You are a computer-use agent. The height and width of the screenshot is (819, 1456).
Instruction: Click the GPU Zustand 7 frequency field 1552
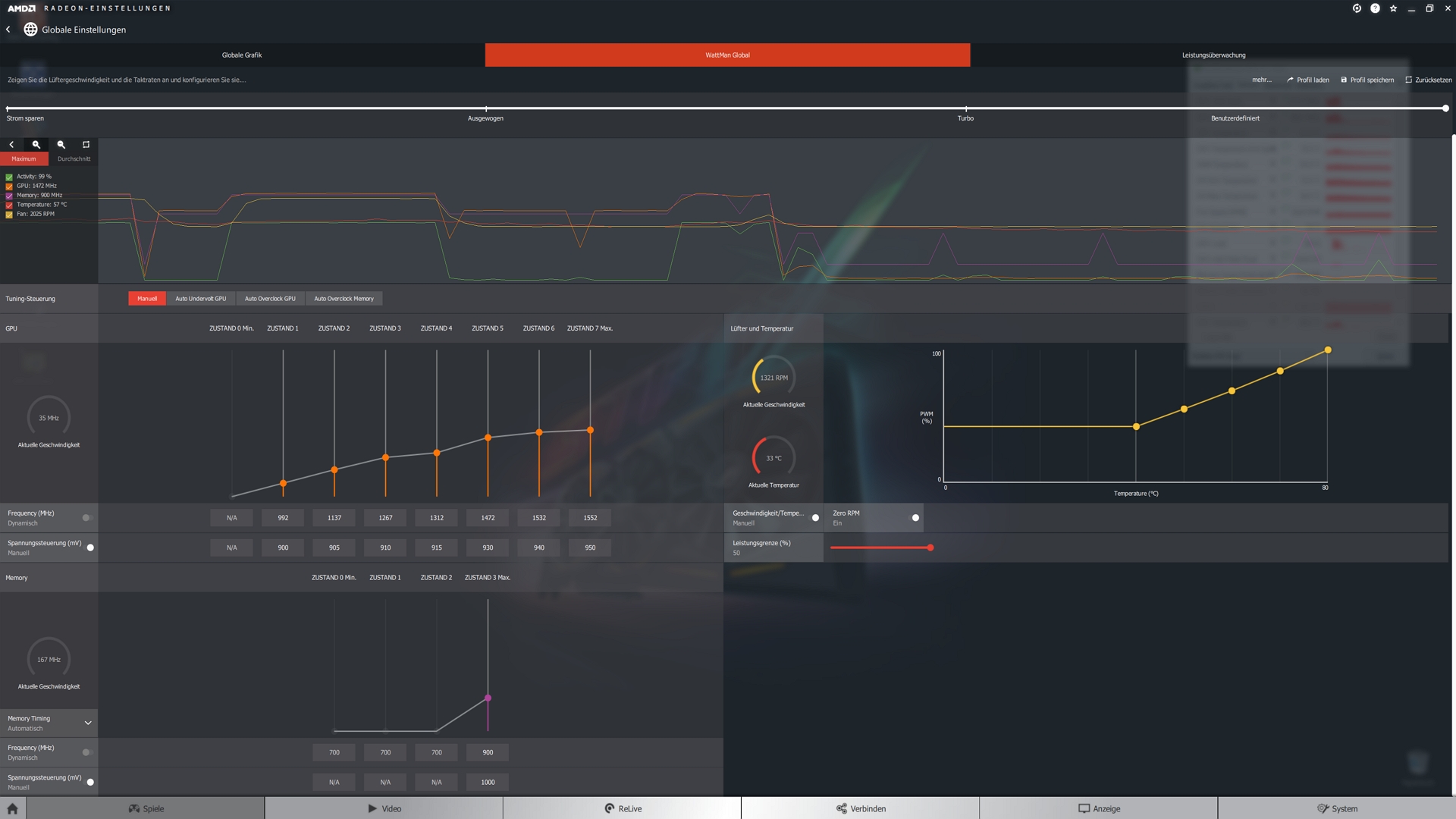point(590,518)
